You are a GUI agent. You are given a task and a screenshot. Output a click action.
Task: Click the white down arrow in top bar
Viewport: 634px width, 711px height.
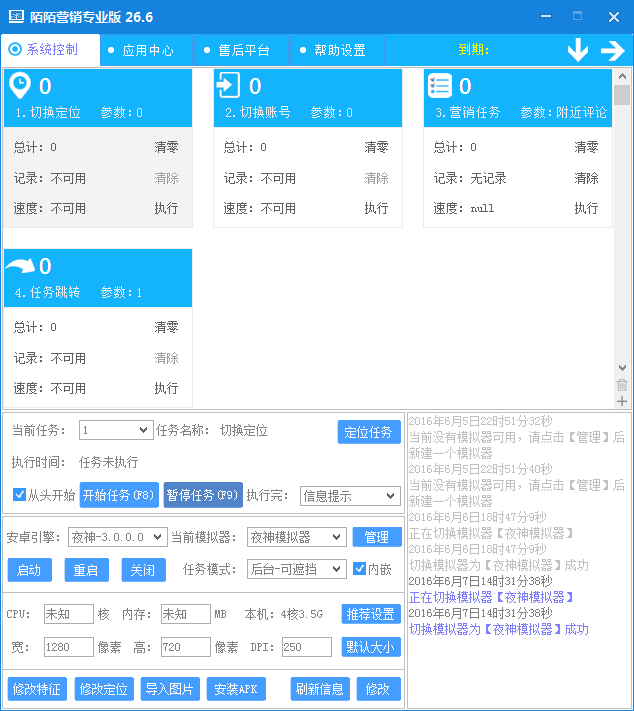pos(578,50)
